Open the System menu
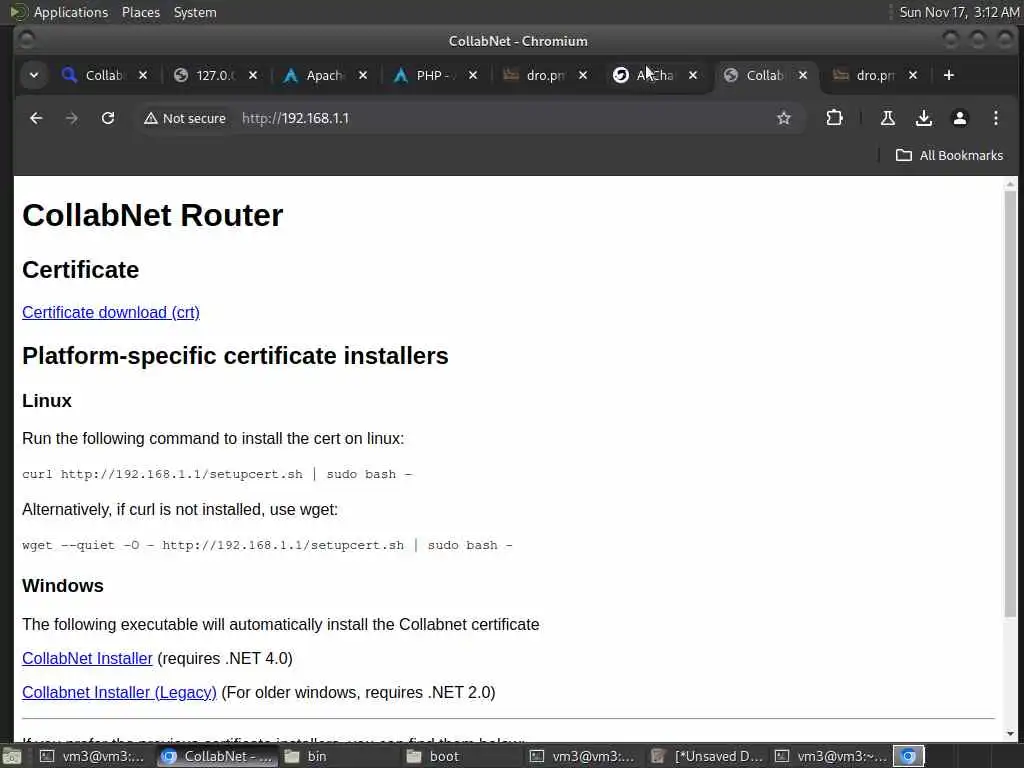 (195, 12)
